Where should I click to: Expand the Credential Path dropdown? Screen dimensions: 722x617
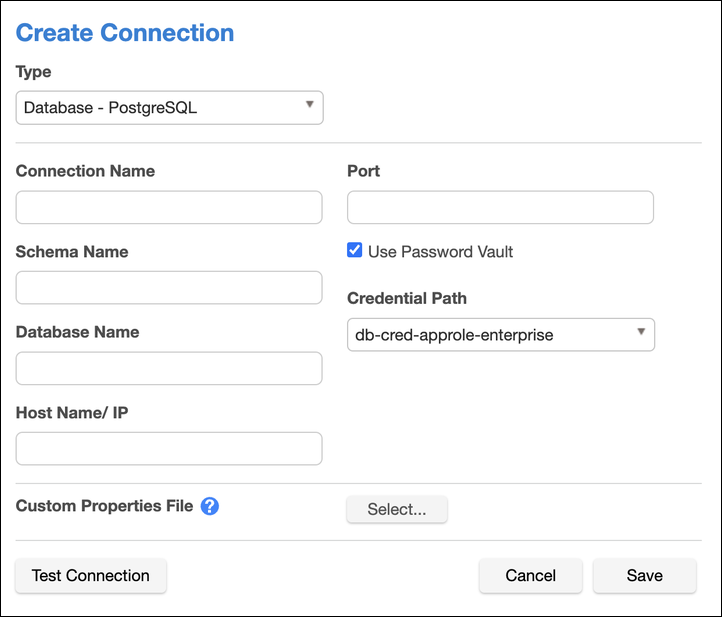coord(500,335)
